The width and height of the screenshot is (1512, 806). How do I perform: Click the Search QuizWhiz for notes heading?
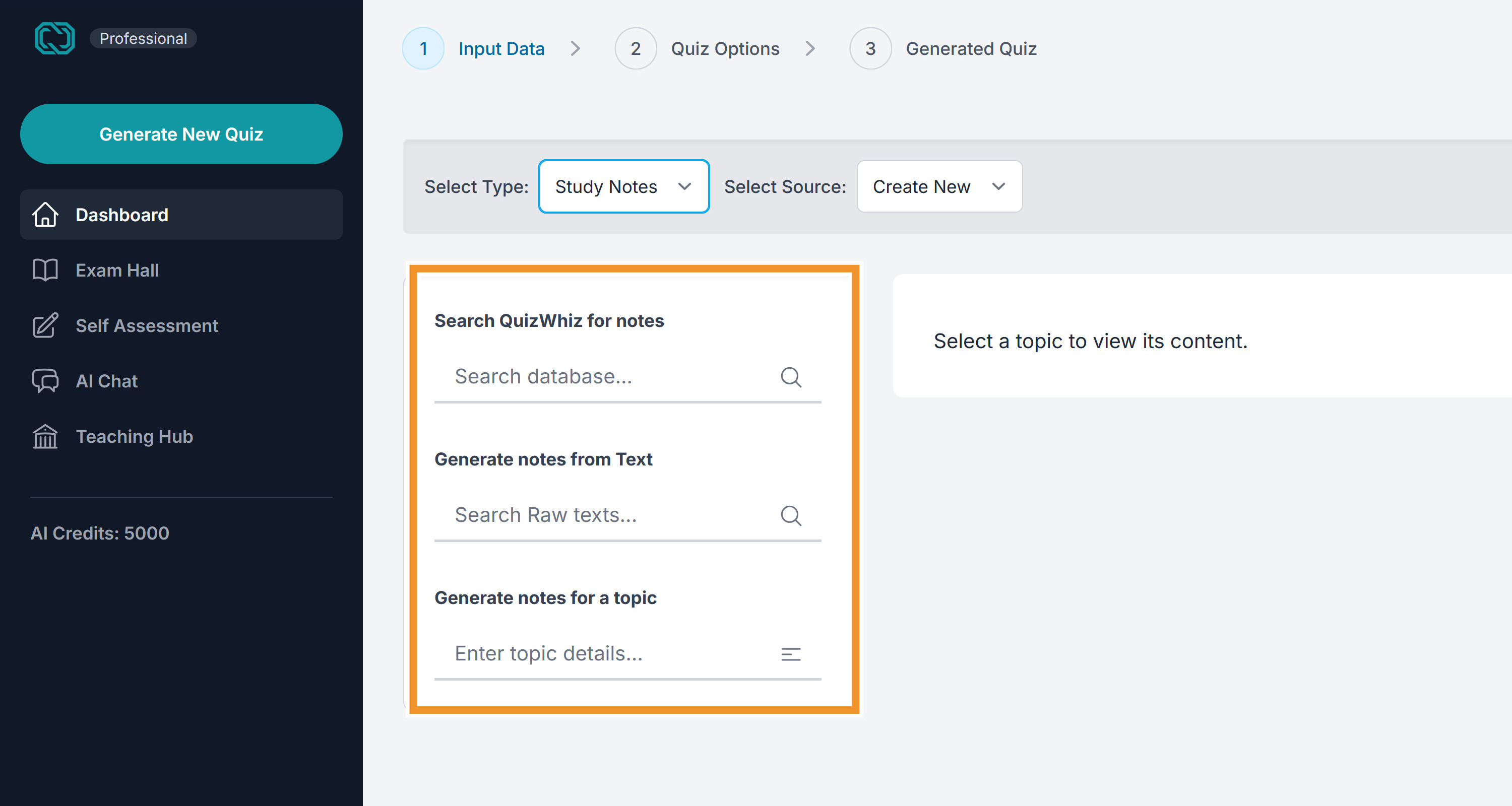tap(549, 321)
